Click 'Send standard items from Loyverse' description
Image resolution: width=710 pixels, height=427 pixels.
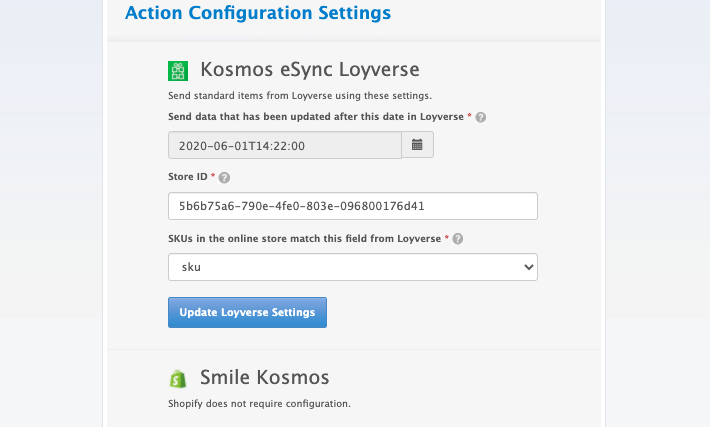pos(300,96)
